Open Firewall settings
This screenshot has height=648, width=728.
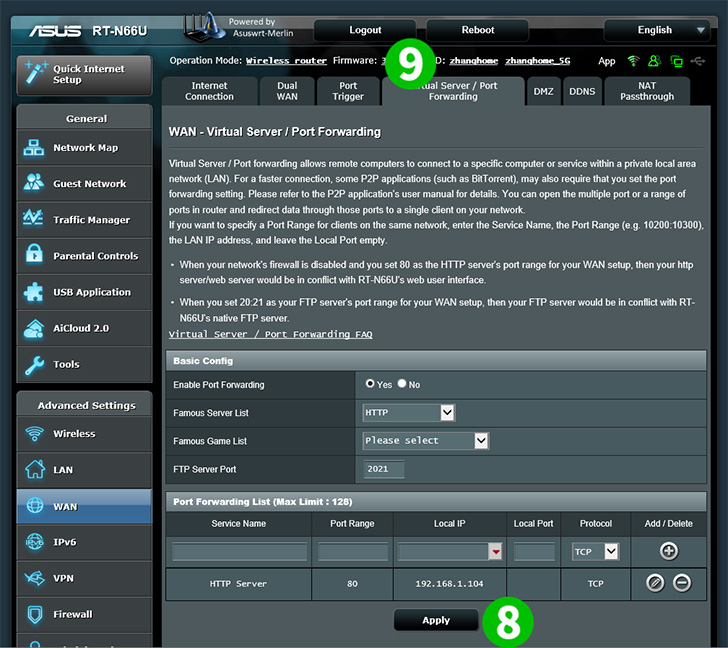[x=84, y=615]
